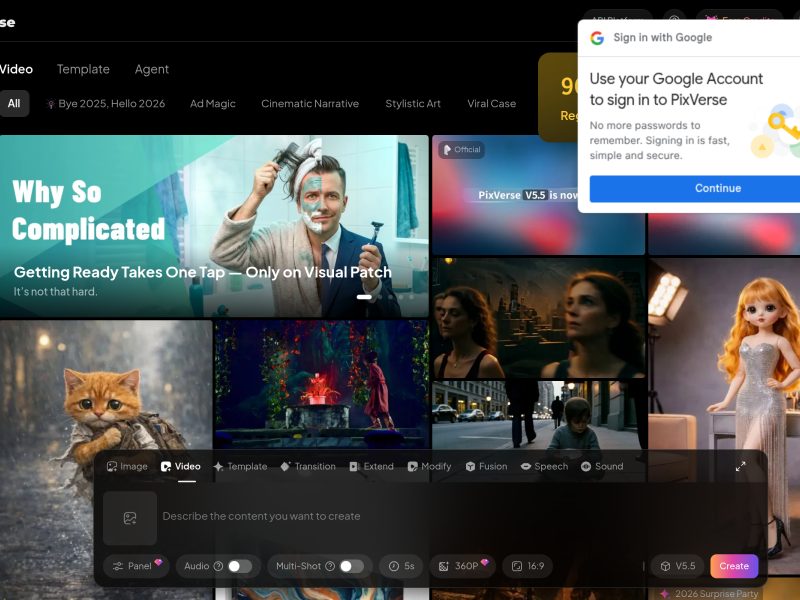Viewport: 800px width, 600px height.
Task: Turn on the Multi-Shot switch
Action: (x=351, y=566)
